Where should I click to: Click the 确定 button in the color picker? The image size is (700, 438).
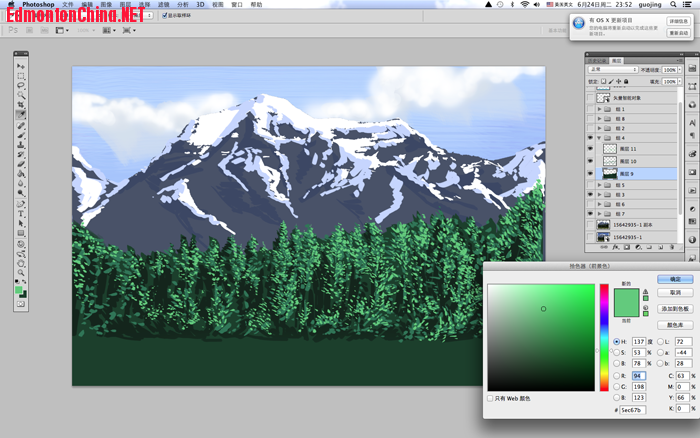tap(675, 279)
